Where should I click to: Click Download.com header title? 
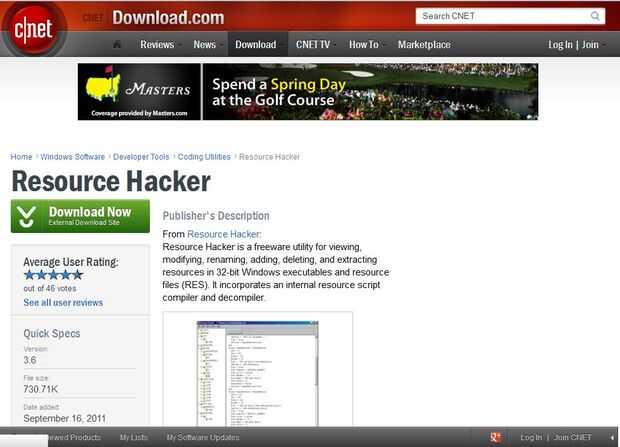click(x=168, y=18)
